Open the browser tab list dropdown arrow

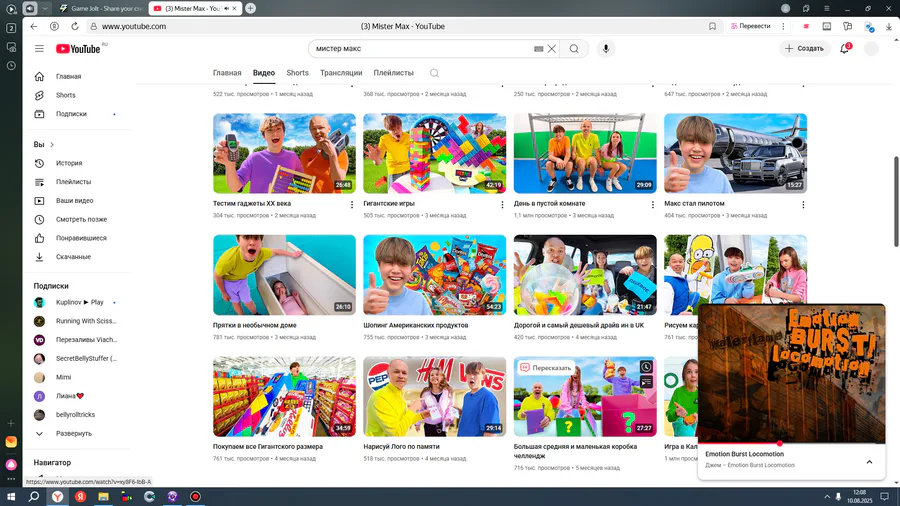pyautogui.click(x=45, y=9)
